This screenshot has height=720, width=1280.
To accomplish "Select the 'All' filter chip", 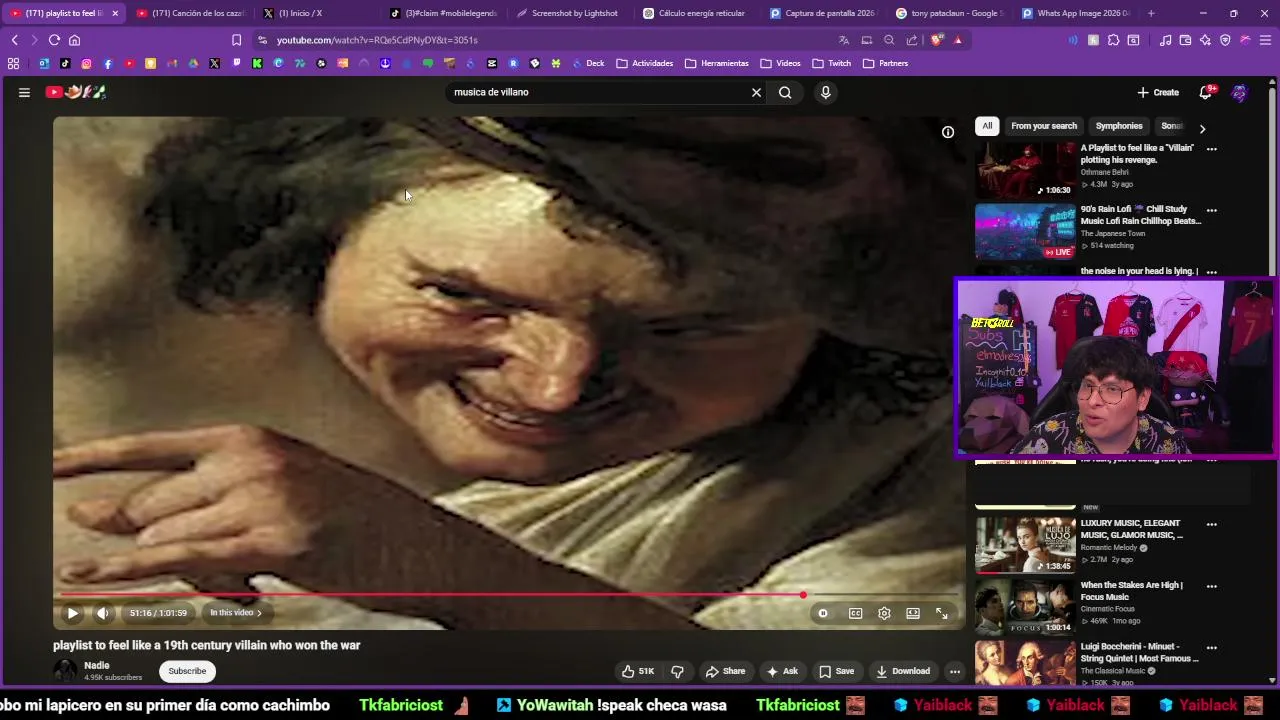I will coord(987,126).
